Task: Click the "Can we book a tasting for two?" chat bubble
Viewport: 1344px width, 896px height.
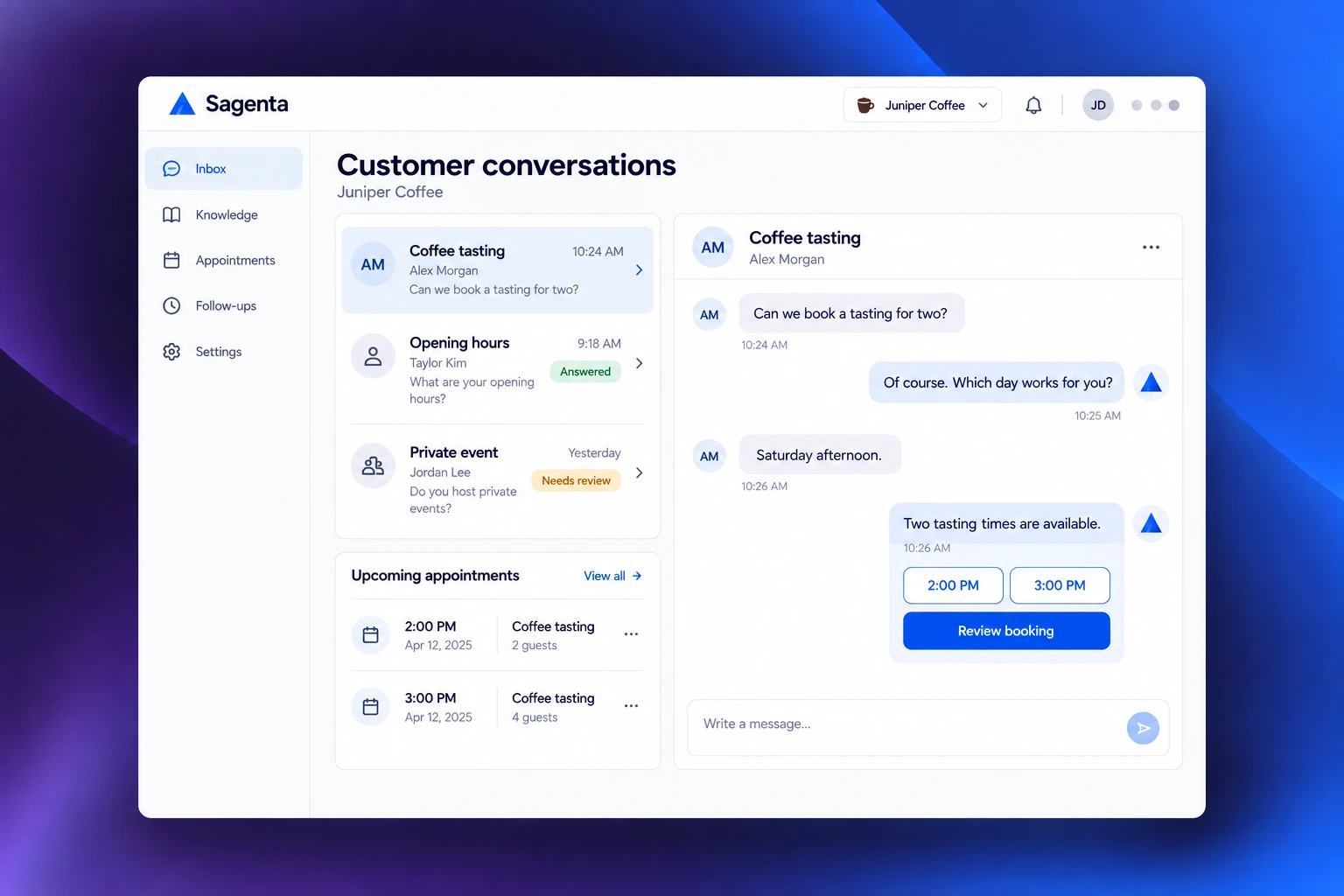Action: tap(850, 313)
